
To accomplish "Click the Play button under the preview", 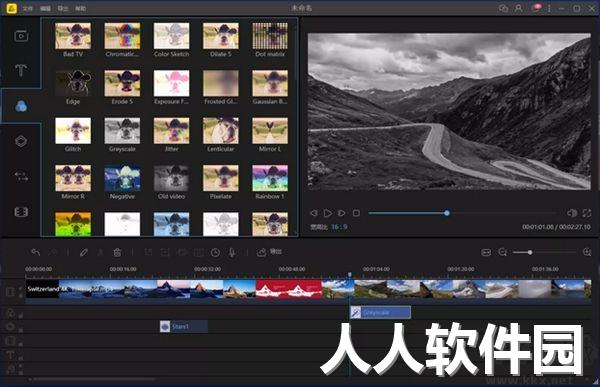I will [x=328, y=213].
